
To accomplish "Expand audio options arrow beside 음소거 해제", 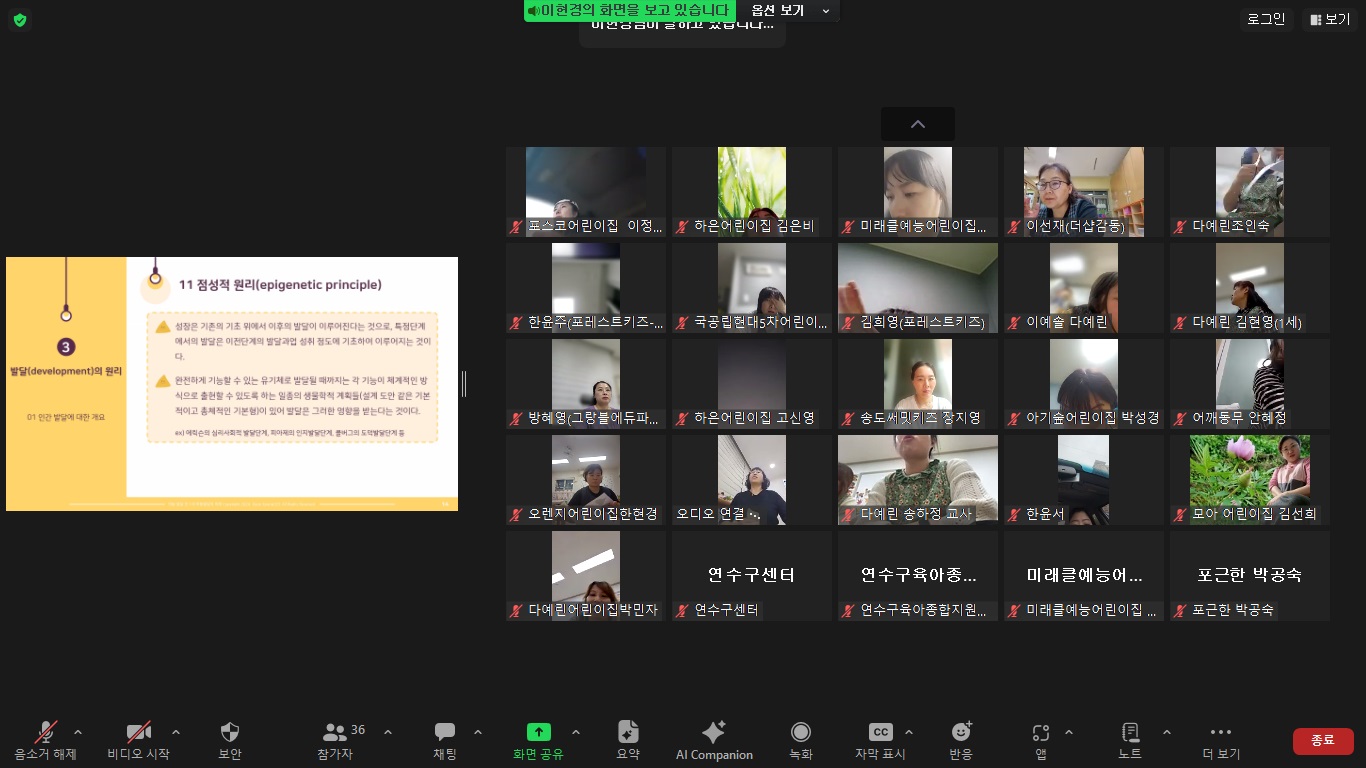I will [78, 732].
